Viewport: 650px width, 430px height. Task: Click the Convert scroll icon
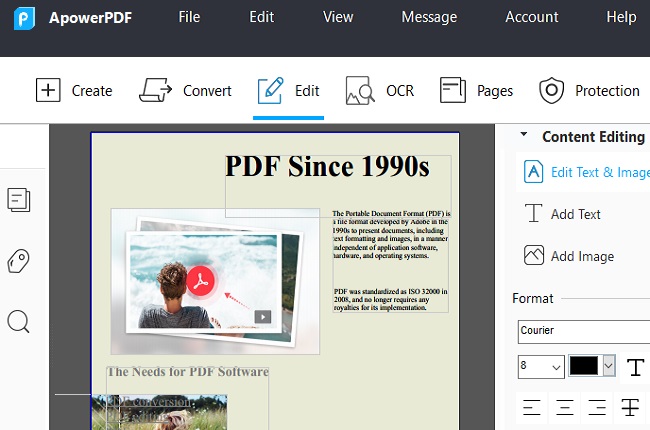point(155,90)
